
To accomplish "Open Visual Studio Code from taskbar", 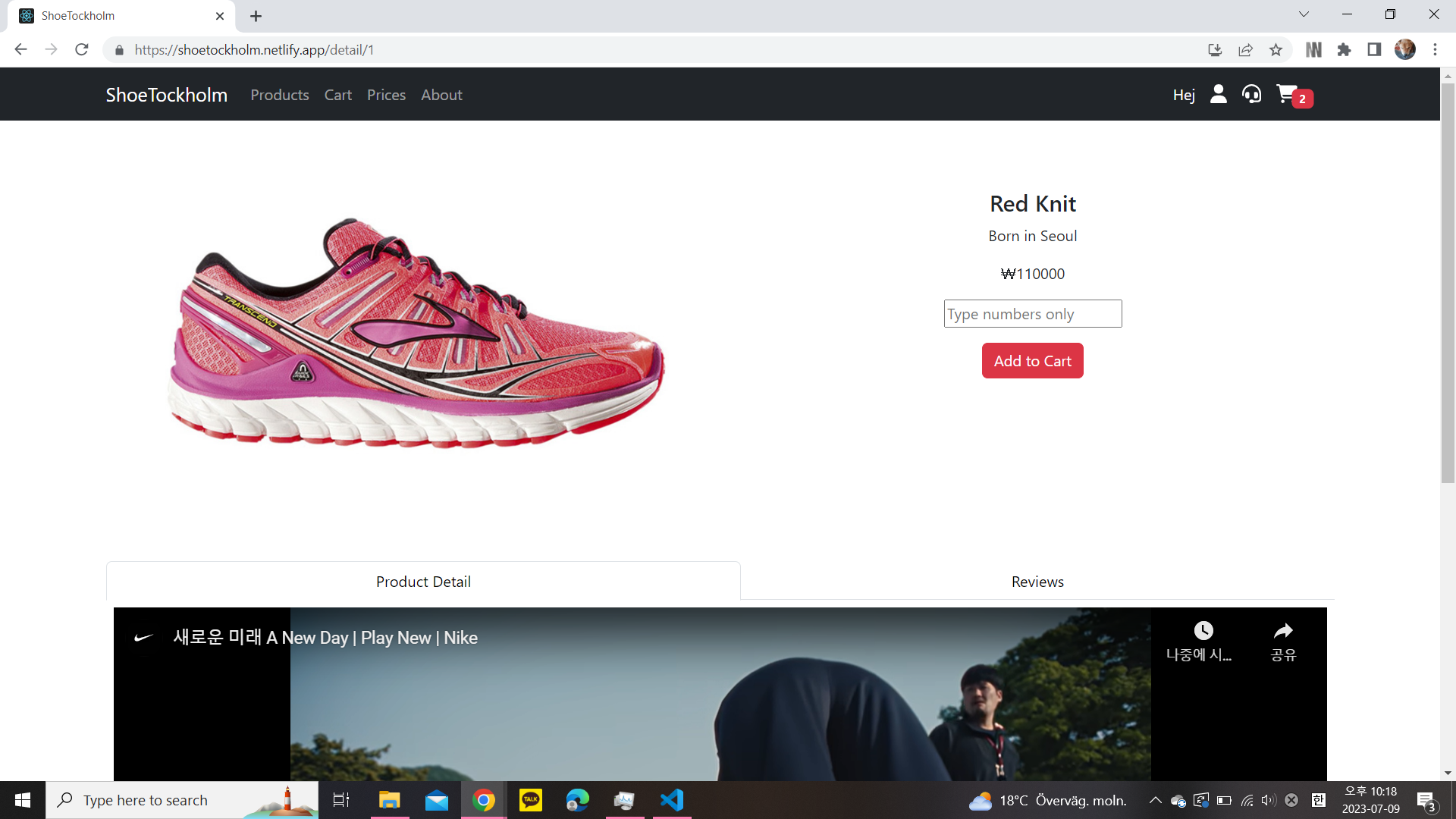I will coord(672,800).
